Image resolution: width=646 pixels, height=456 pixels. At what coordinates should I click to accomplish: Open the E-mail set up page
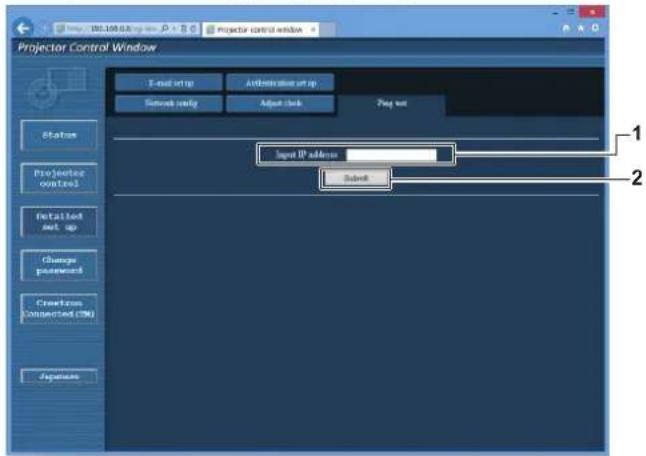click(169, 83)
